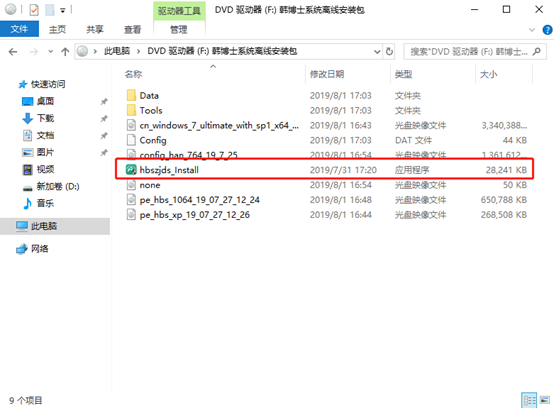Click the pin icon next to 图片
554x408 pixels.
(x=104, y=153)
